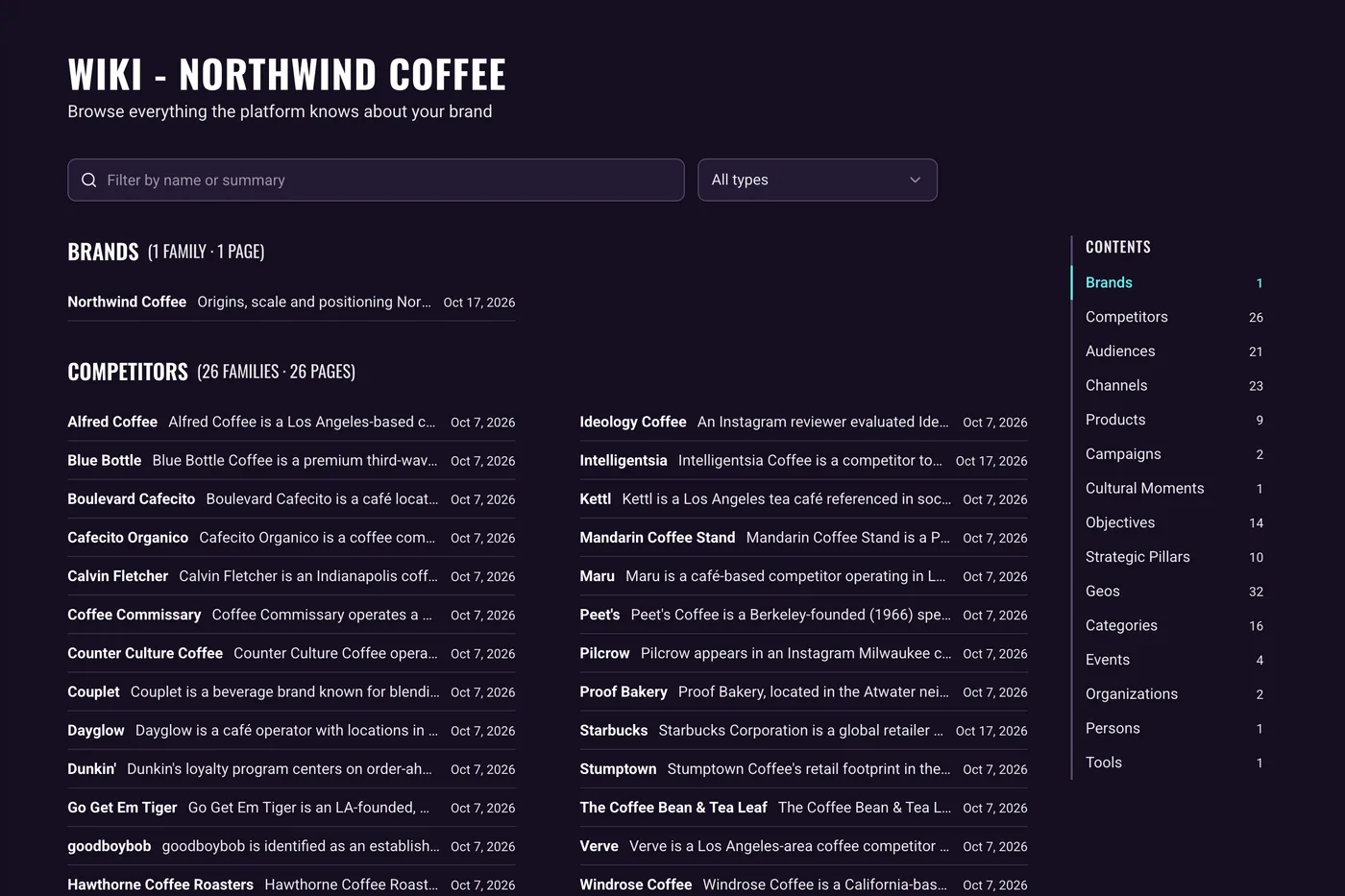
Task: Click Starbucks' Oct 17, 2026 date
Action: tap(991, 731)
